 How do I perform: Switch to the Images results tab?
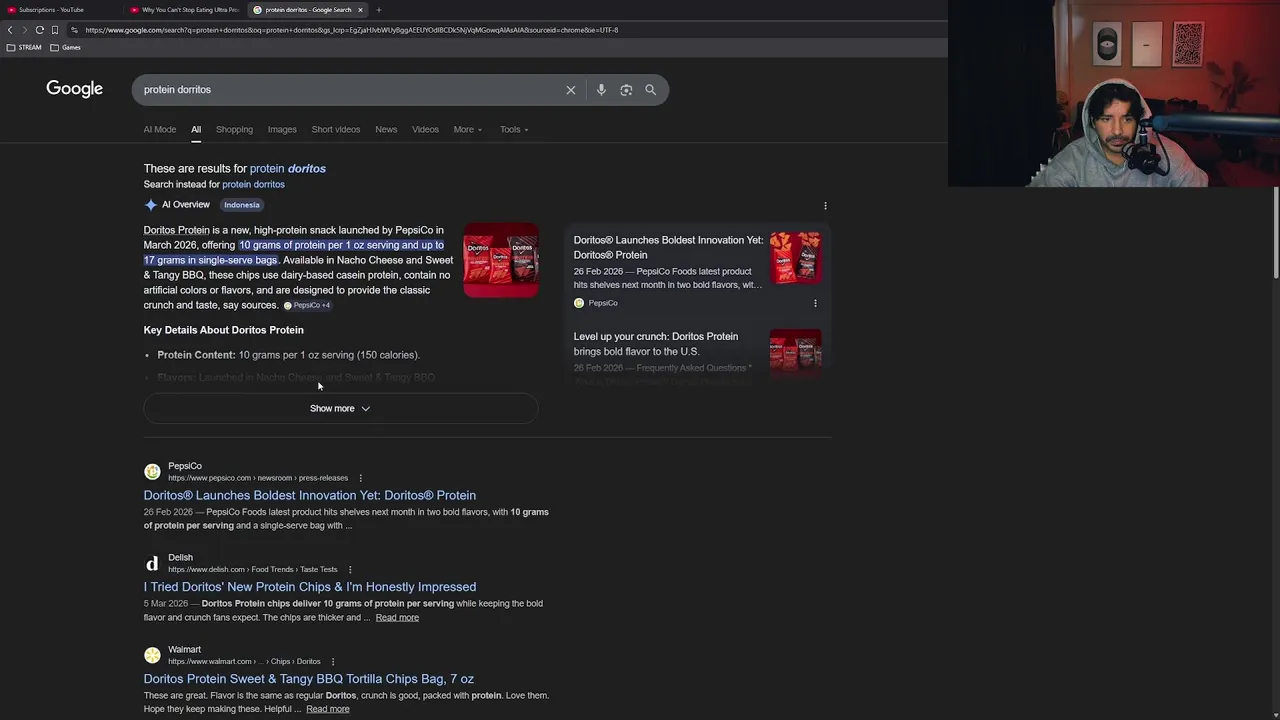click(x=282, y=129)
